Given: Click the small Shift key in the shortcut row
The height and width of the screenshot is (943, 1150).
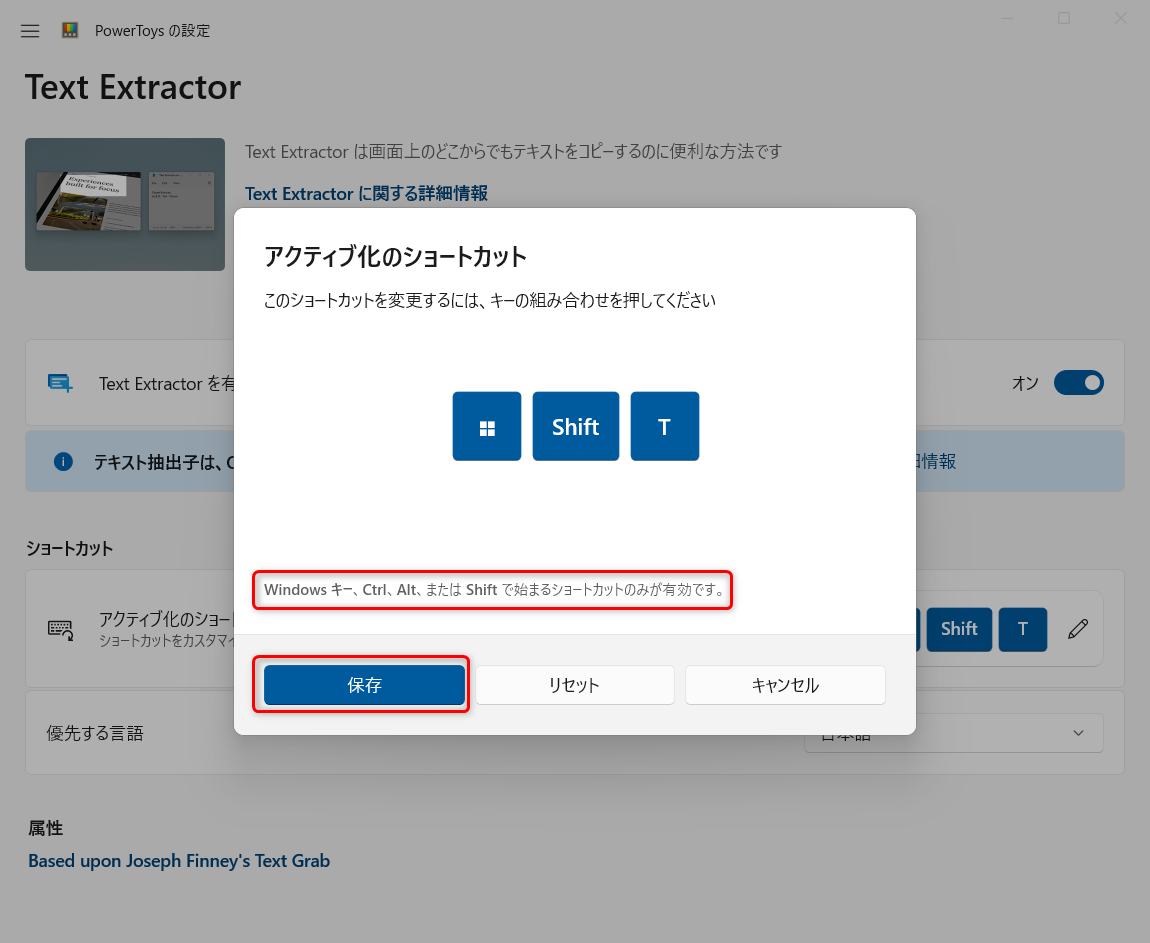Looking at the screenshot, I should [959, 629].
